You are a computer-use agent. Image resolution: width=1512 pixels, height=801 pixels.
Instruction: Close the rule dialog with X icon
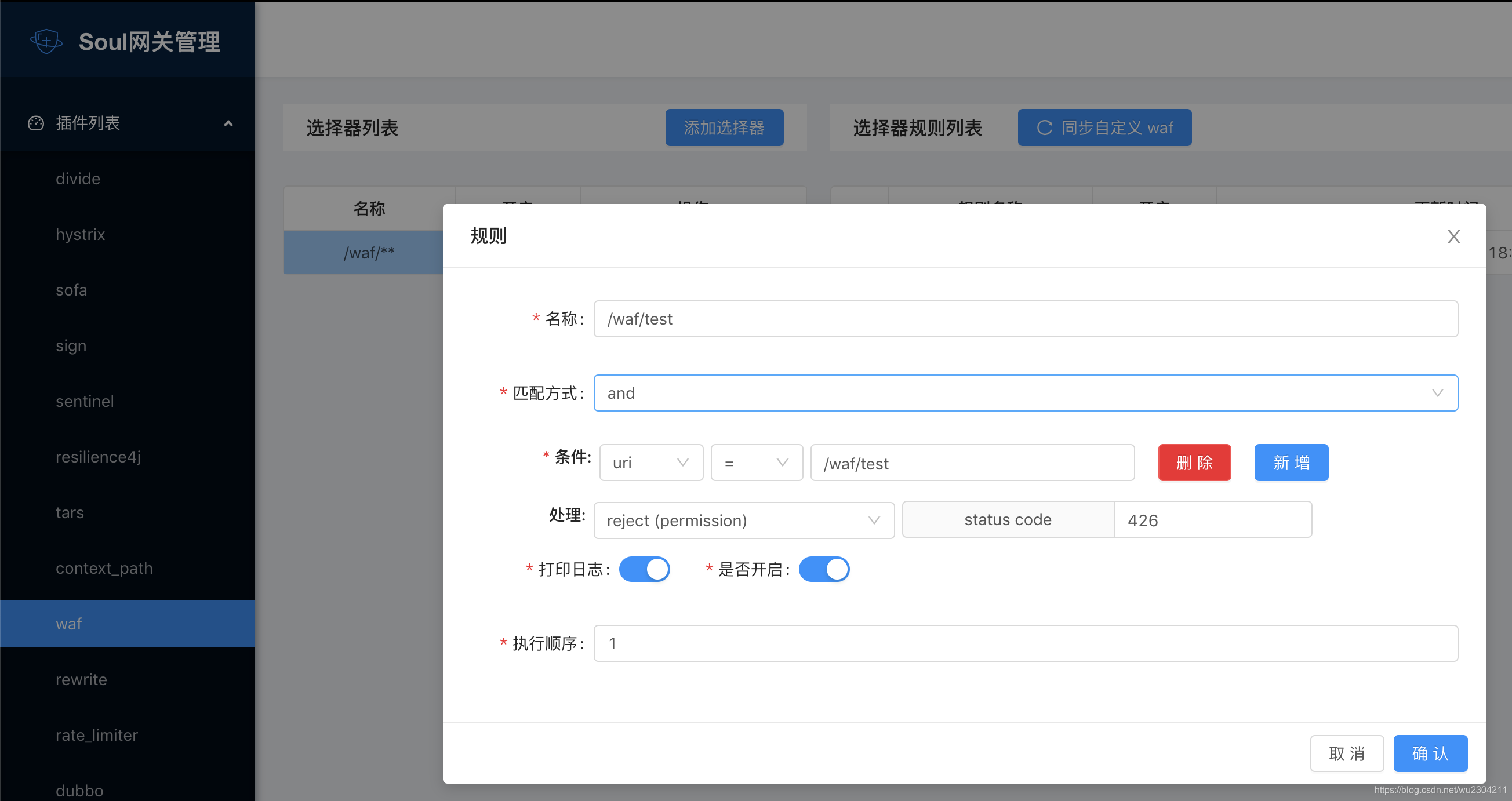(x=1453, y=236)
